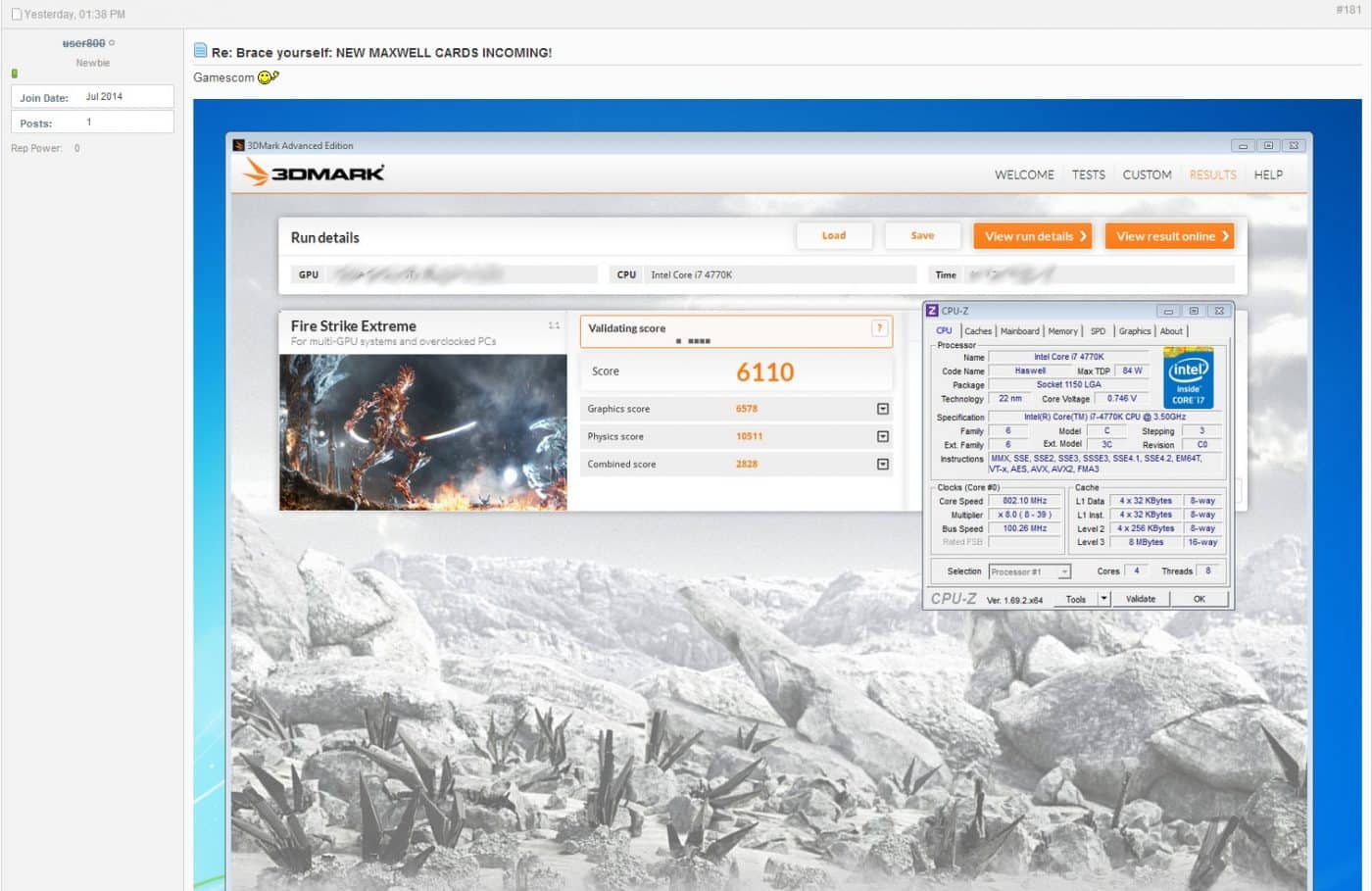Close the 3DMark Advanced Edition window
The height and width of the screenshot is (891, 1372).
click(x=1294, y=145)
